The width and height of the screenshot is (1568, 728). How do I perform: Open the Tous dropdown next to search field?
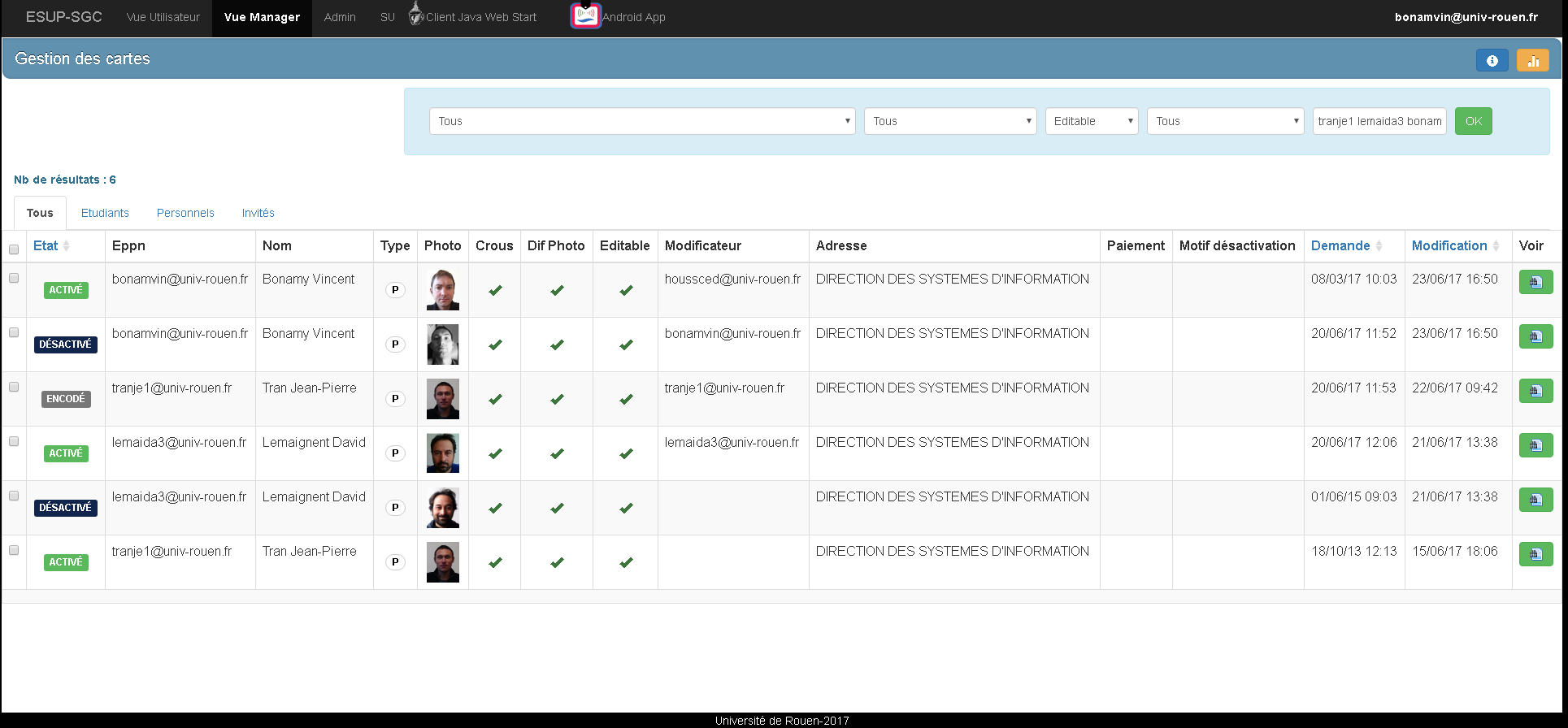tap(1225, 121)
